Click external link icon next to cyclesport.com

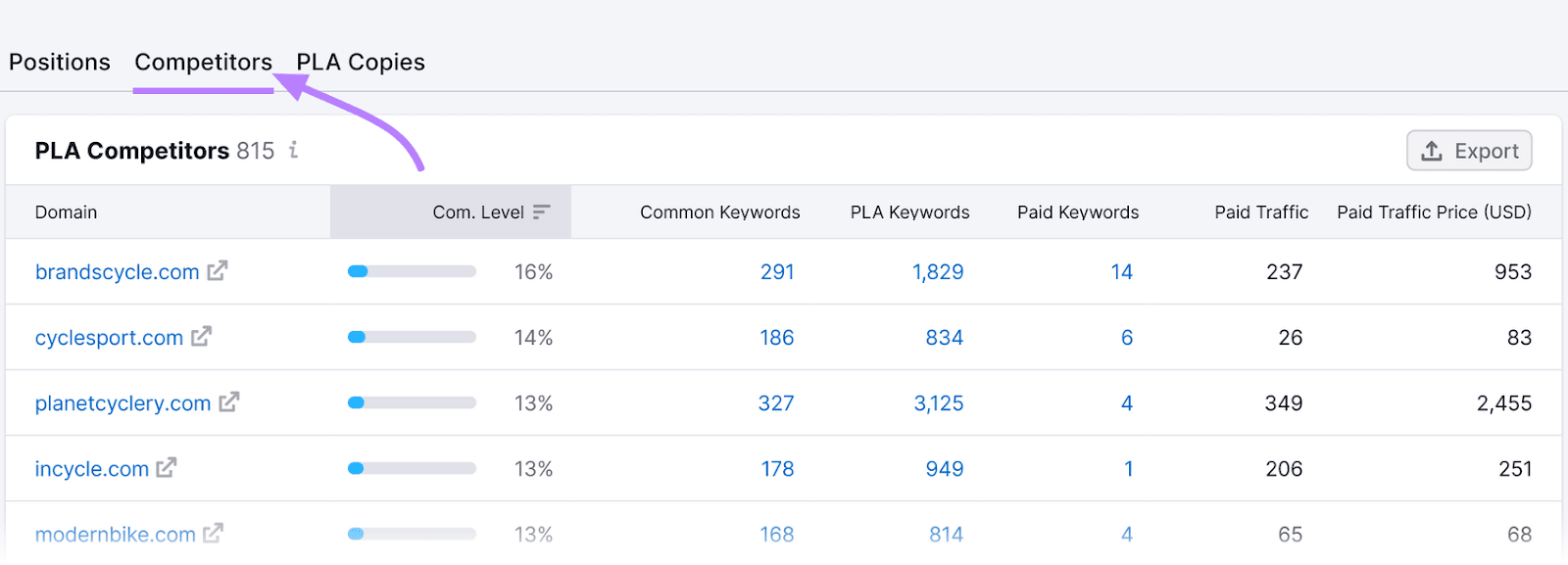tap(203, 337)
